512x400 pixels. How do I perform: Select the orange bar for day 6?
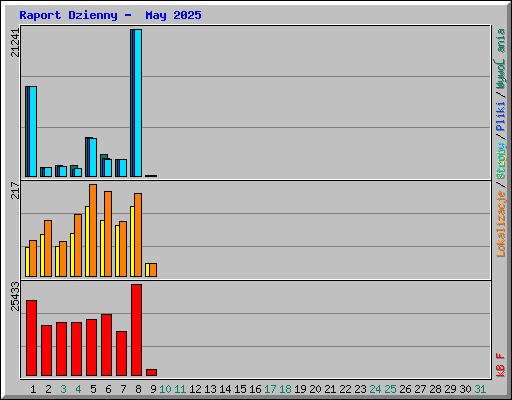(108, 234)
